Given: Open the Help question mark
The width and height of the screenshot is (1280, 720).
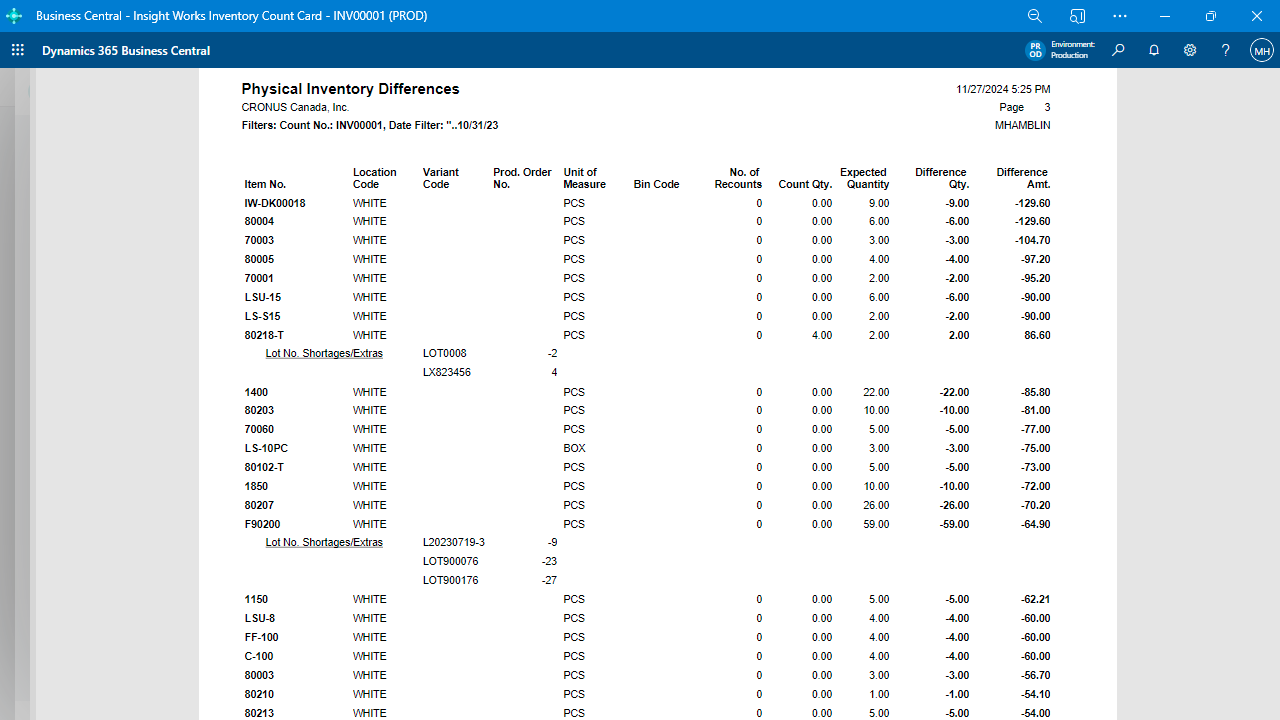Looking at the screenshot, I should pos(1225,50).
